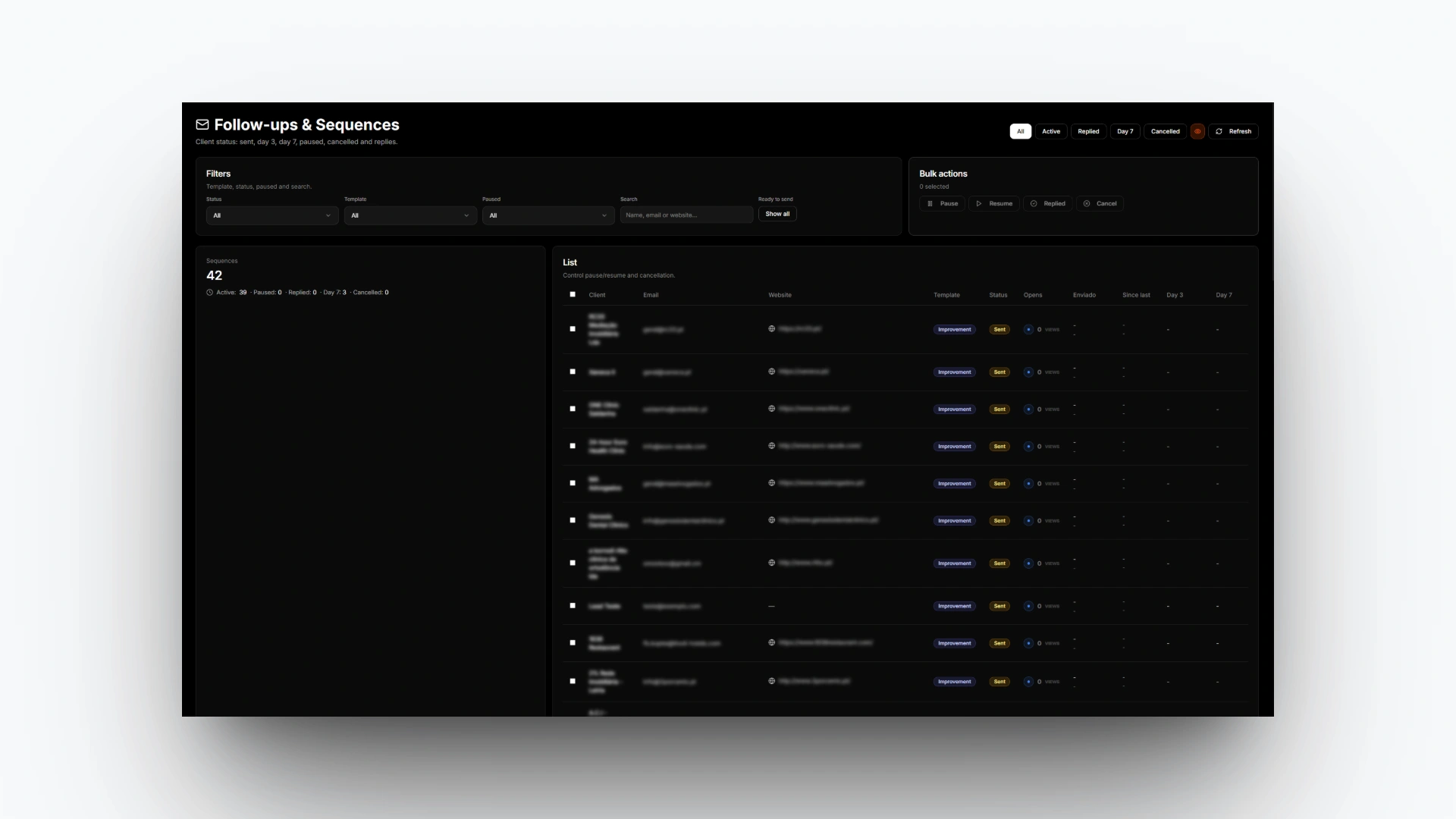Click the orange eye privacy icon

coord(1197,131)
